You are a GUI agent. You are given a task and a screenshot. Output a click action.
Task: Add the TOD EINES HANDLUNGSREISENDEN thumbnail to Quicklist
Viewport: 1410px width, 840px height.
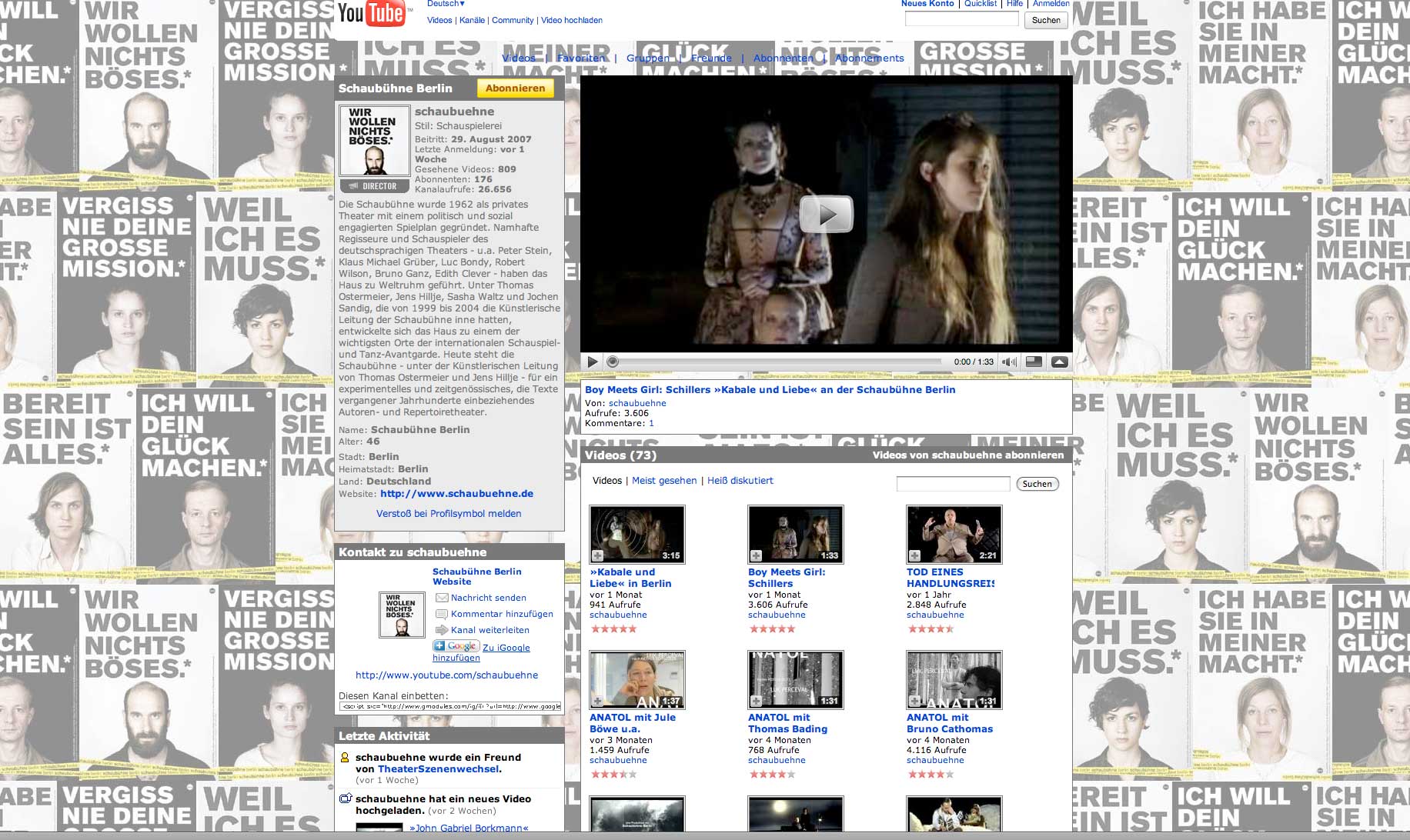pyautogui.click(x=914, y=555)
